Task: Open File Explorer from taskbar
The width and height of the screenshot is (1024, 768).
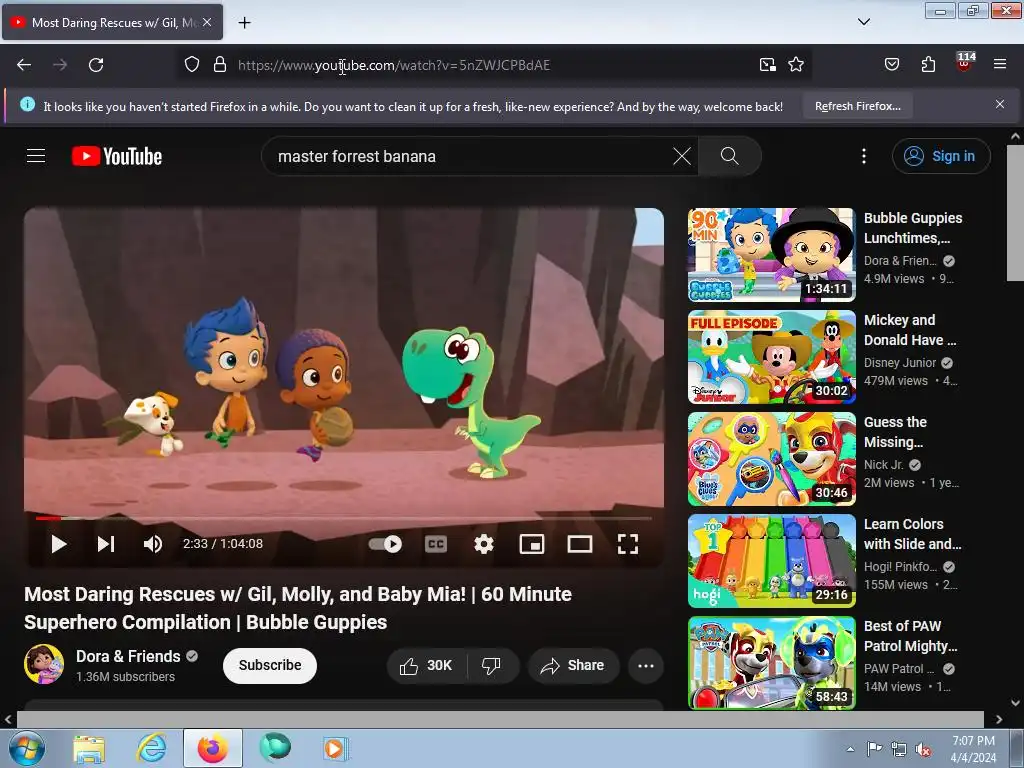Action: pyautogui.click(x=89, y=748)
